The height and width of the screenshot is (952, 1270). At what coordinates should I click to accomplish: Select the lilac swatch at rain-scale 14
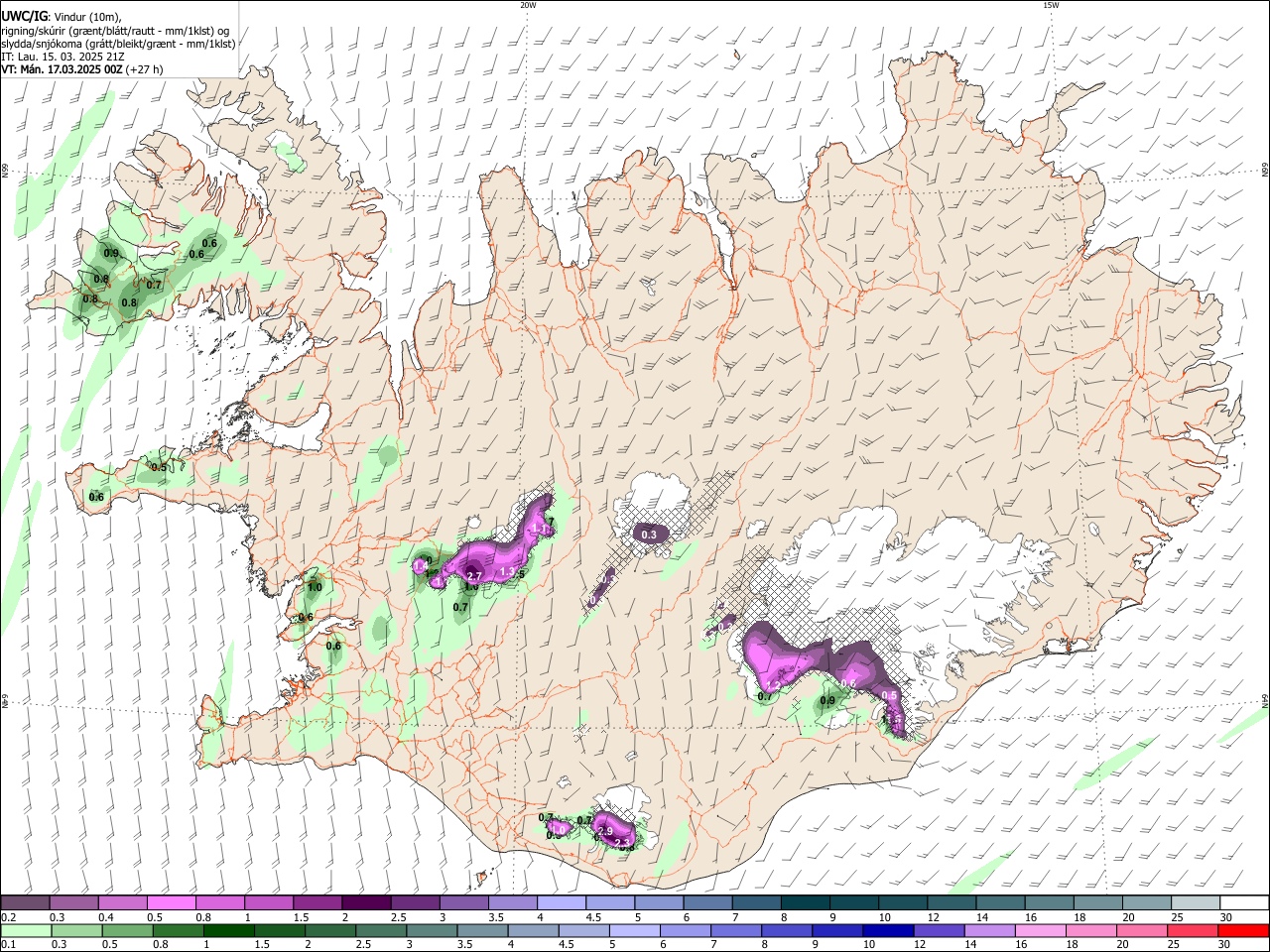click(x=988, y=931)
